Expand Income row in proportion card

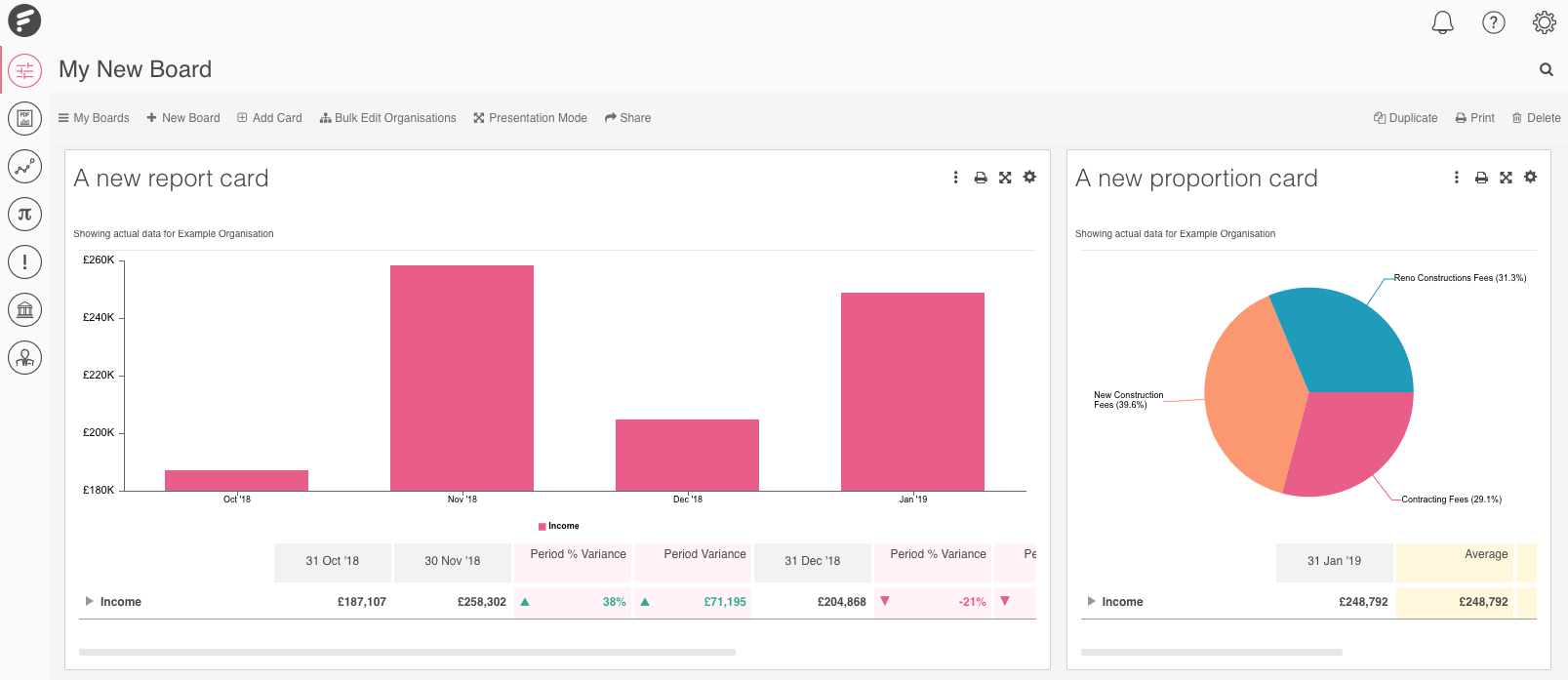point(1091,601)
